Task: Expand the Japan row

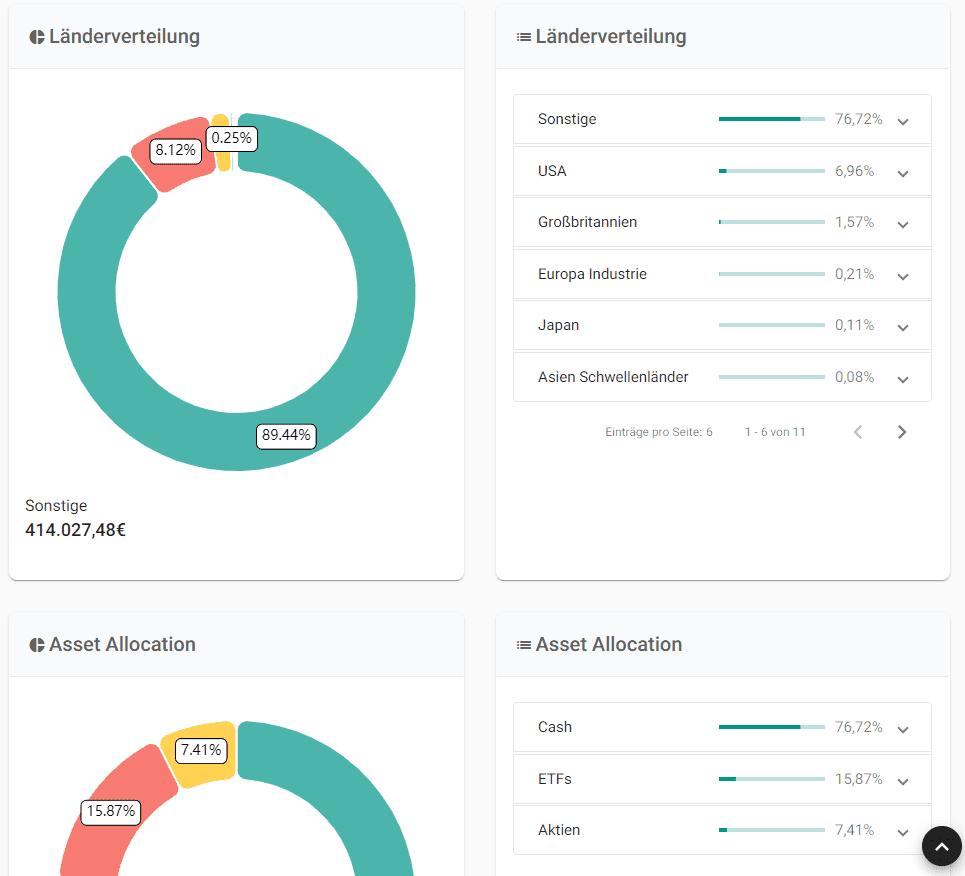Action: pyautogui.click(x=903, y=327)
